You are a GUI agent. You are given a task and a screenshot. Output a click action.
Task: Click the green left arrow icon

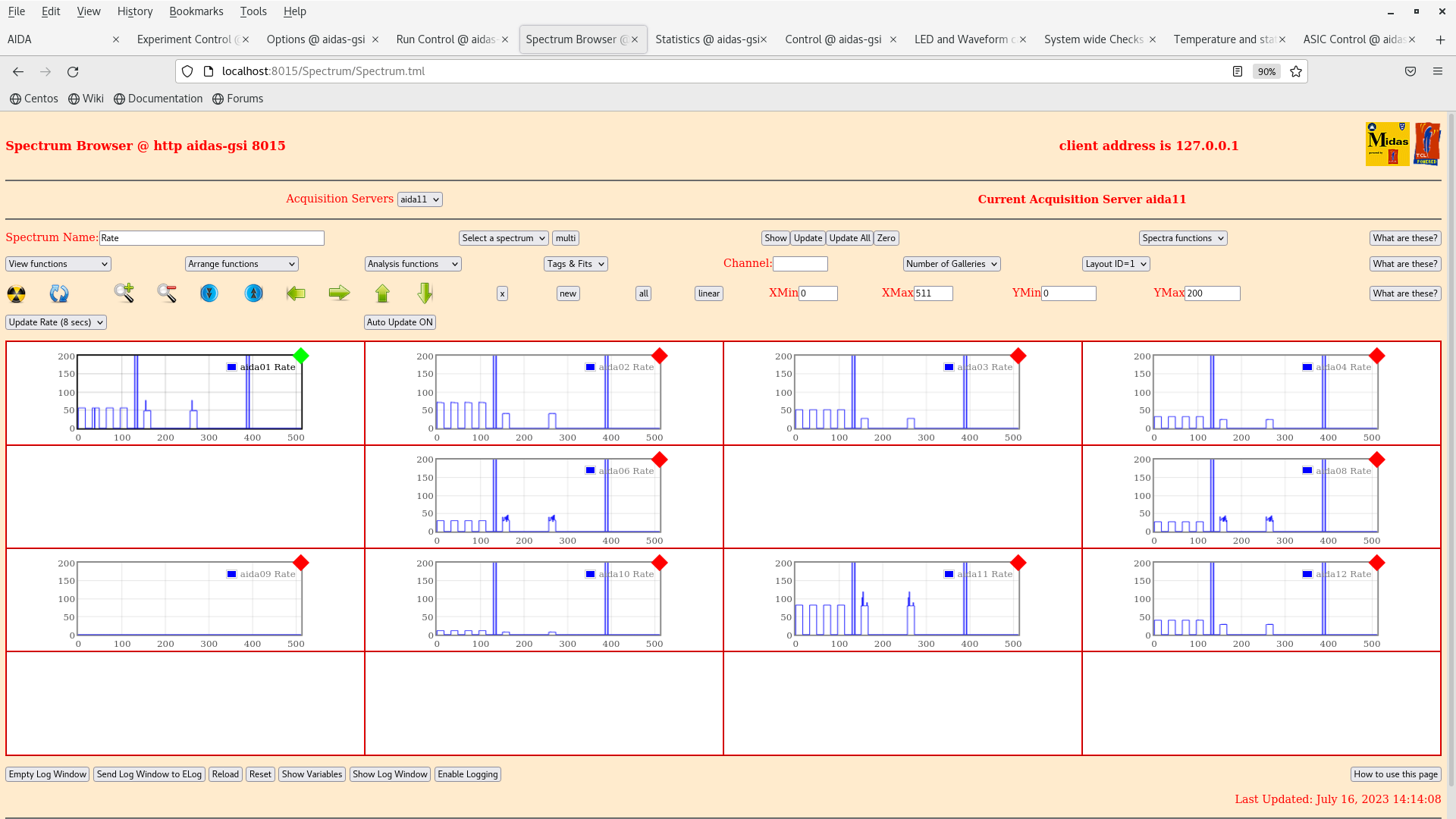[x=296, y=293]
